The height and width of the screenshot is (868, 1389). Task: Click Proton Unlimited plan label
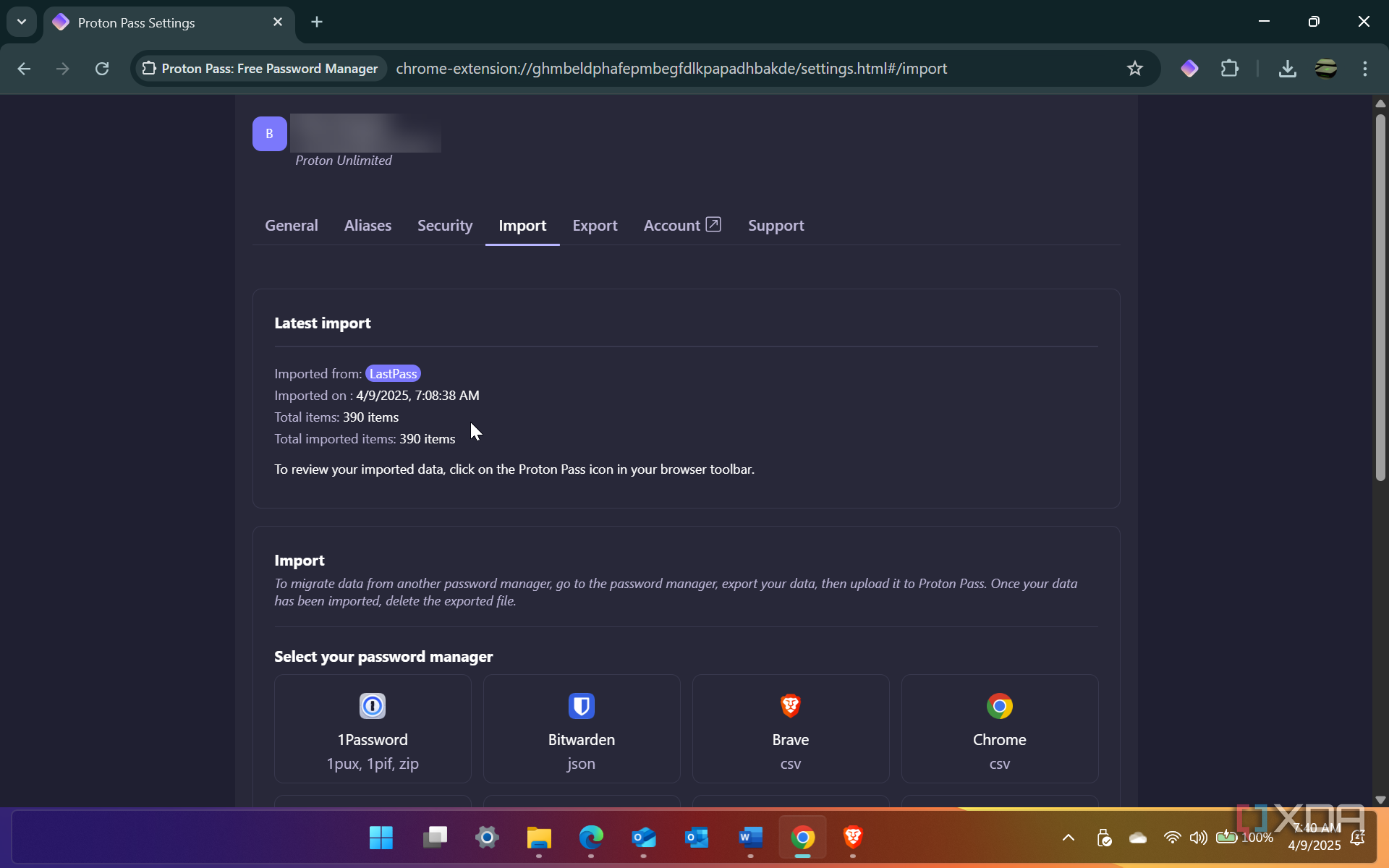click(x=343, y=161)
